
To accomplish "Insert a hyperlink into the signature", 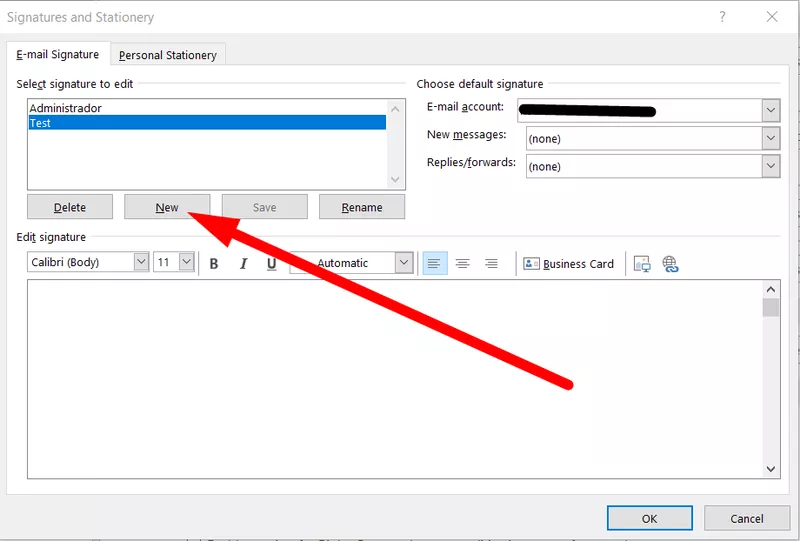I will 670,263.
